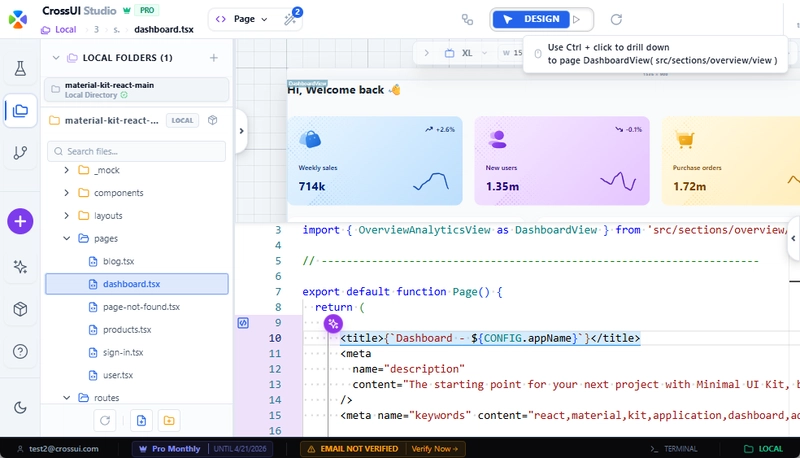
Task: Select material-kit-react-main local directory
Action: pyautogui.click(x=137, y=90)
